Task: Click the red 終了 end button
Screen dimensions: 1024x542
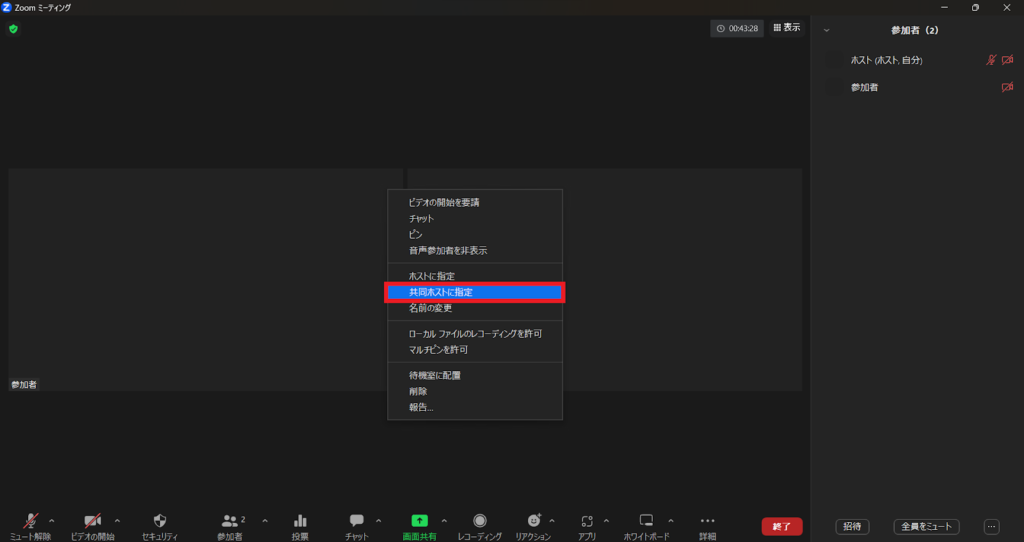Action: (781, 526)
